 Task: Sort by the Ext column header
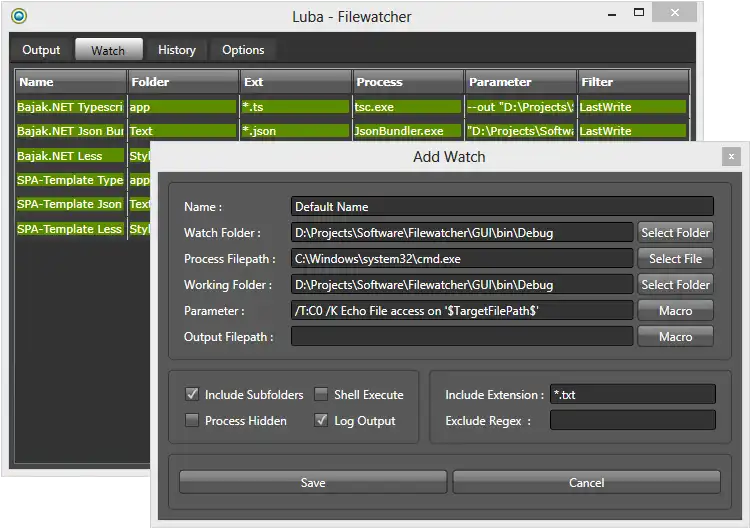tap(296, 81)
